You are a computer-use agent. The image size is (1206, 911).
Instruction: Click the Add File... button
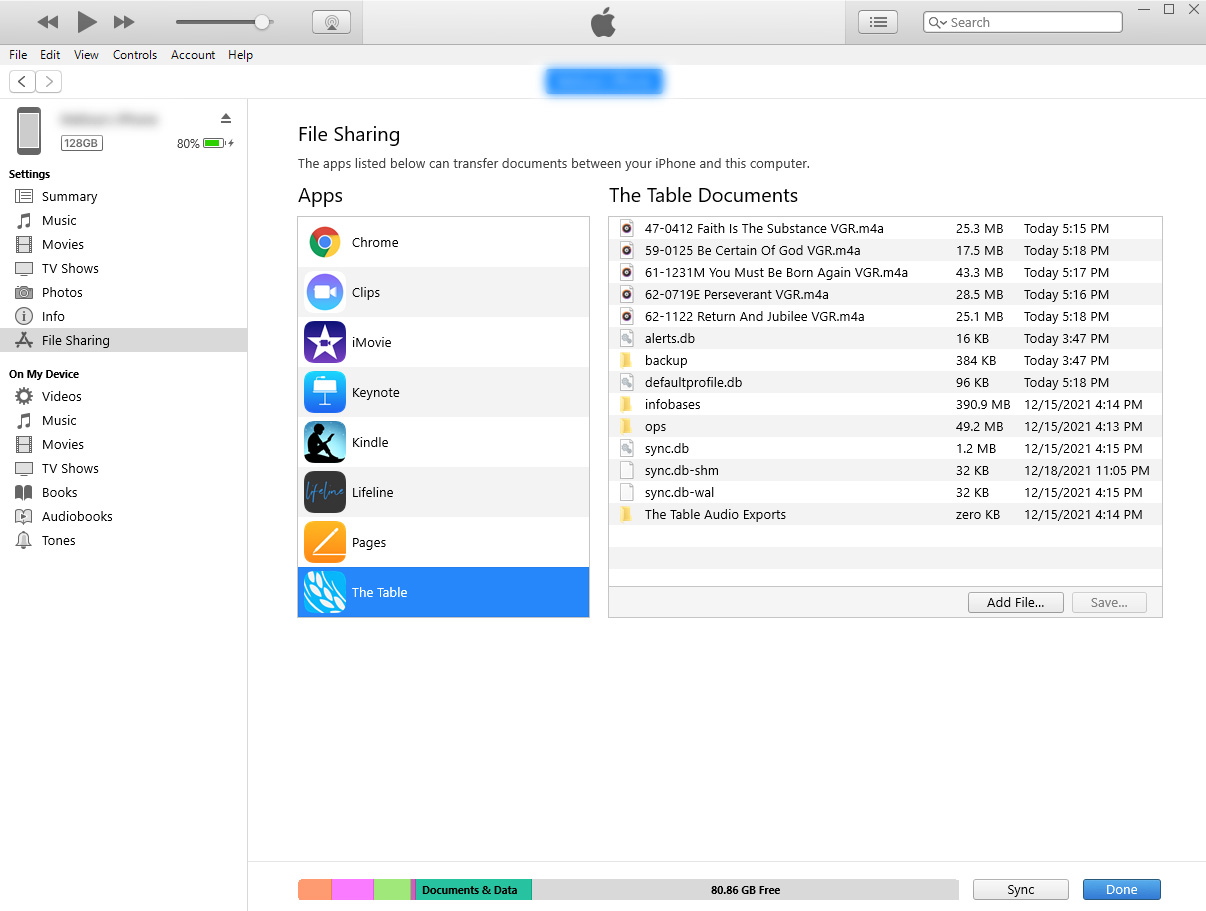click(1015, 602)
